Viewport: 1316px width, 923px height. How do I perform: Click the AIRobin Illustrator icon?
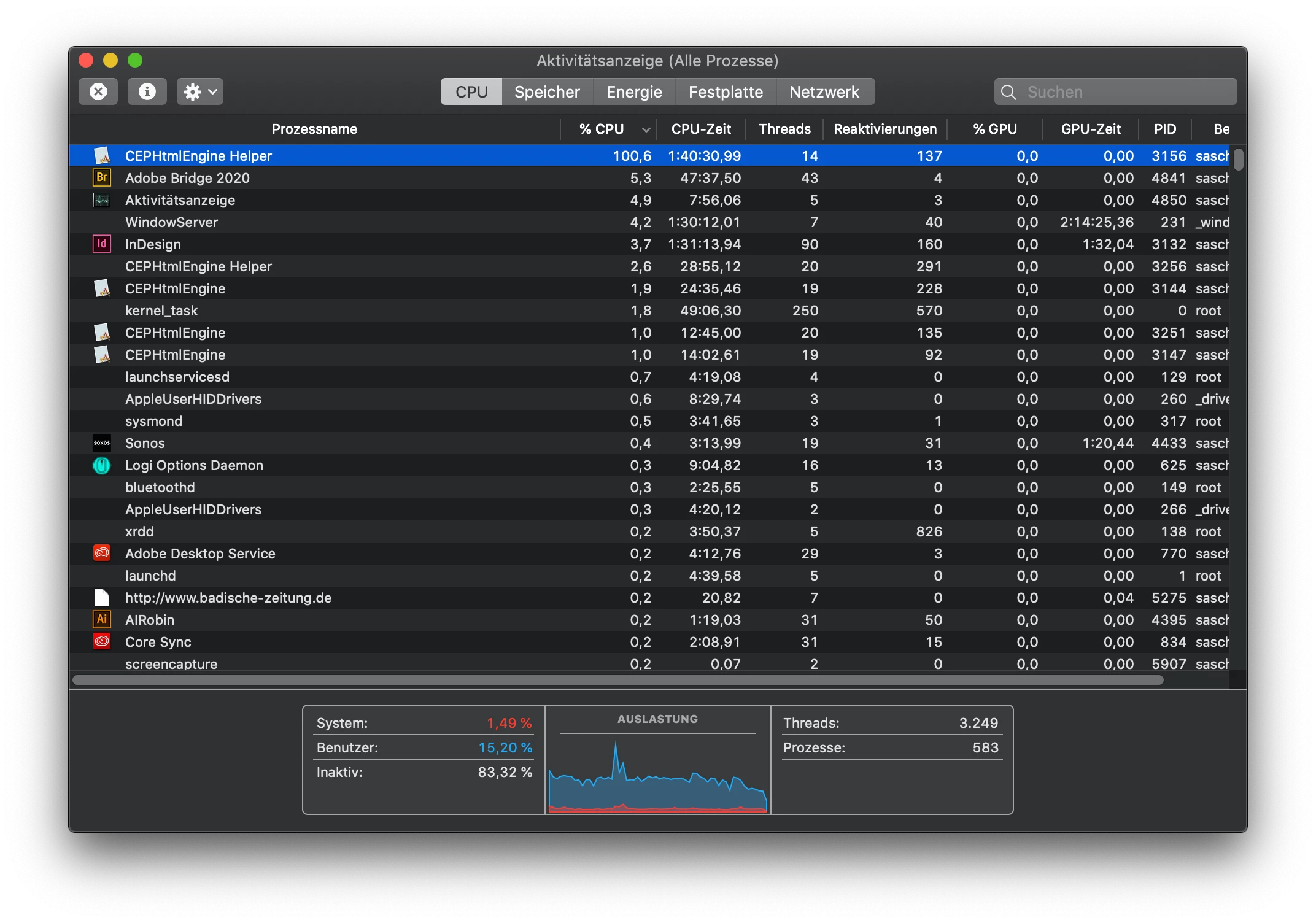coord(102,620)
